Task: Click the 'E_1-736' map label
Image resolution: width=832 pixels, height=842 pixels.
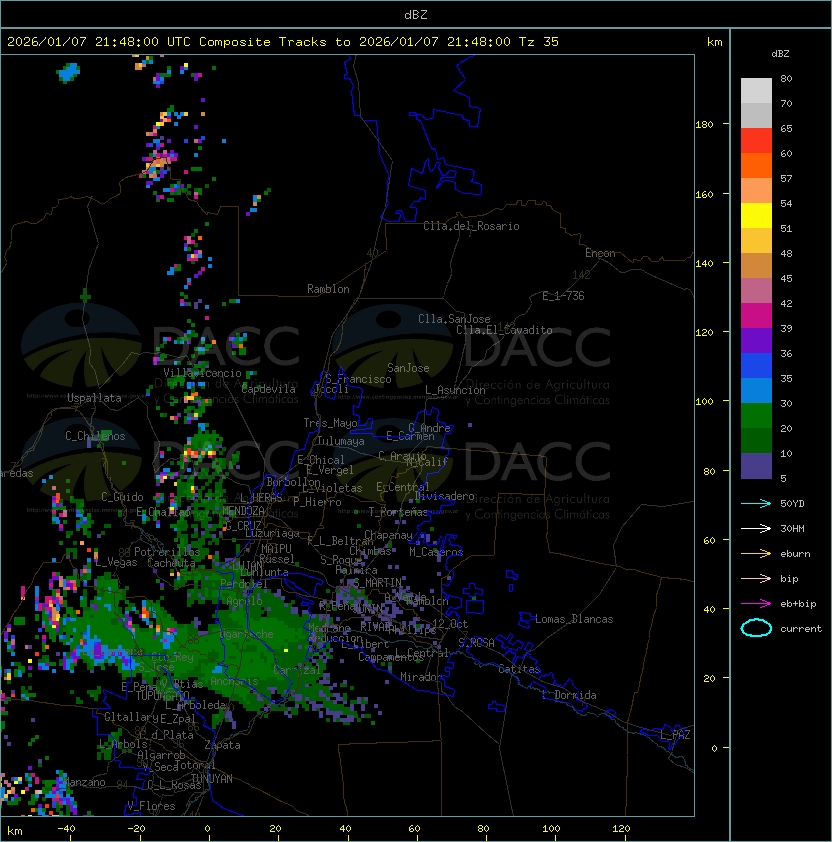Action: 563,296
